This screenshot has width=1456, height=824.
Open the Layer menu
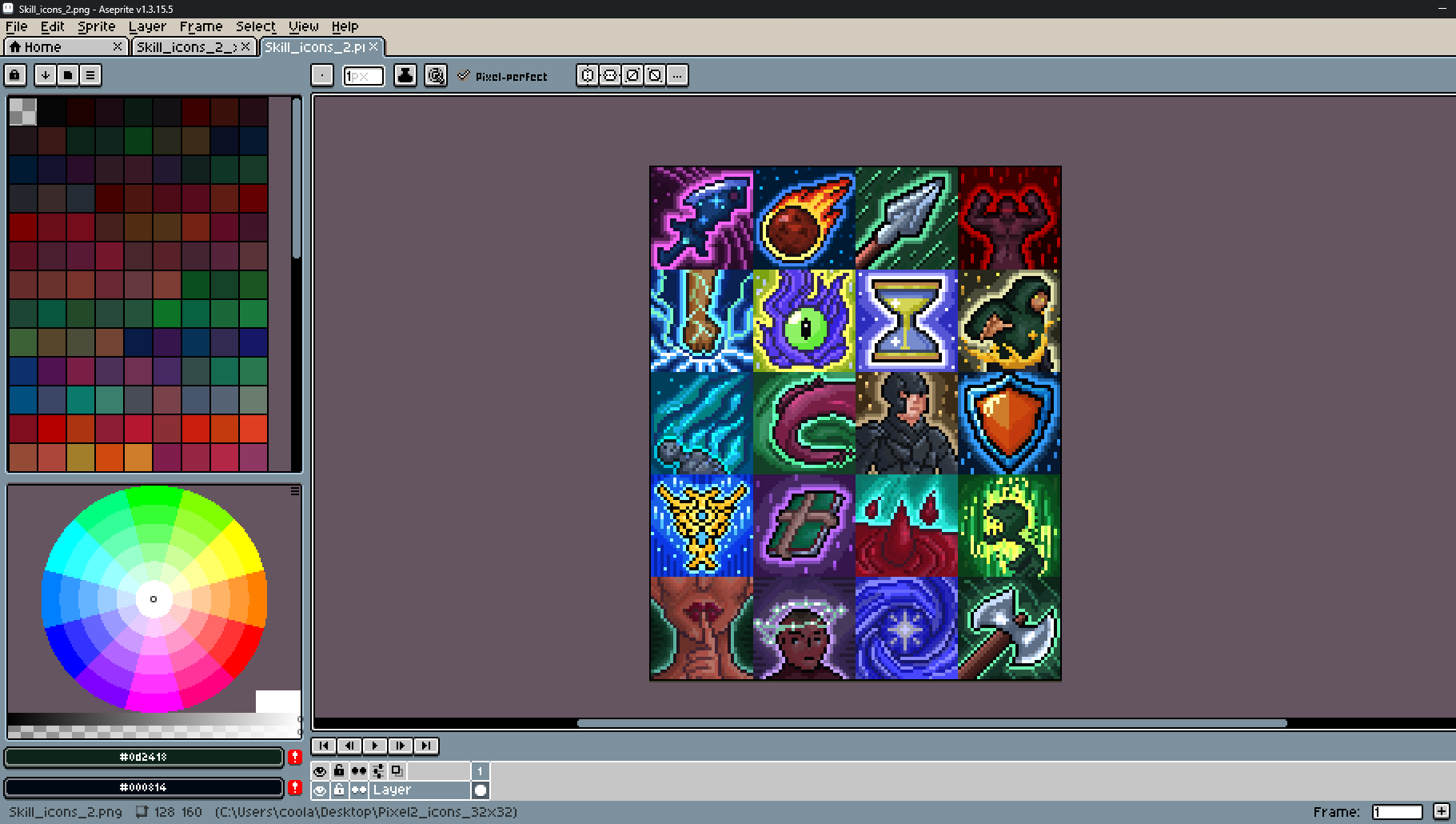(x=148, y=26)
